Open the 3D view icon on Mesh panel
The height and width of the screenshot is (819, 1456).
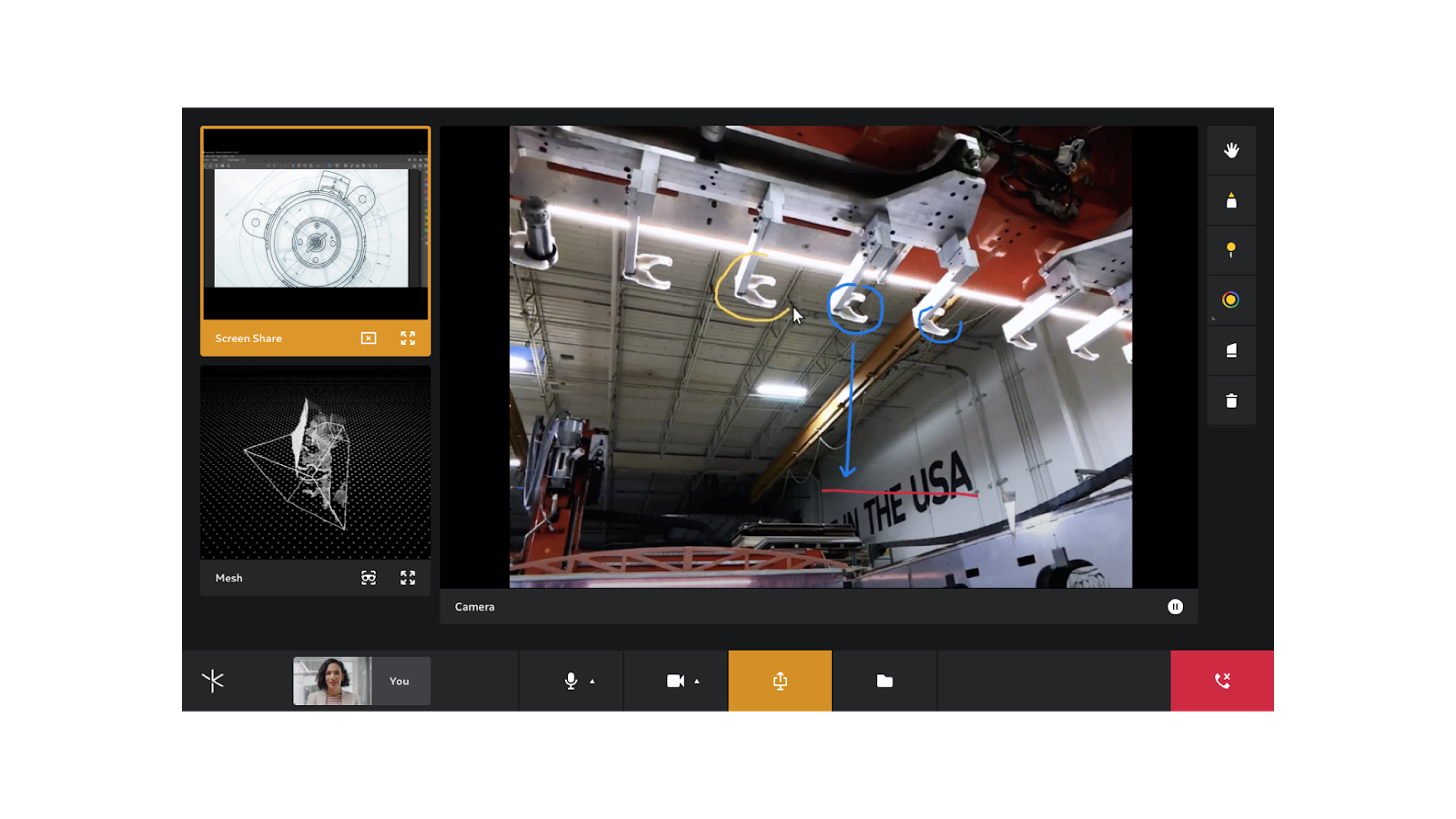click(368, 577)
